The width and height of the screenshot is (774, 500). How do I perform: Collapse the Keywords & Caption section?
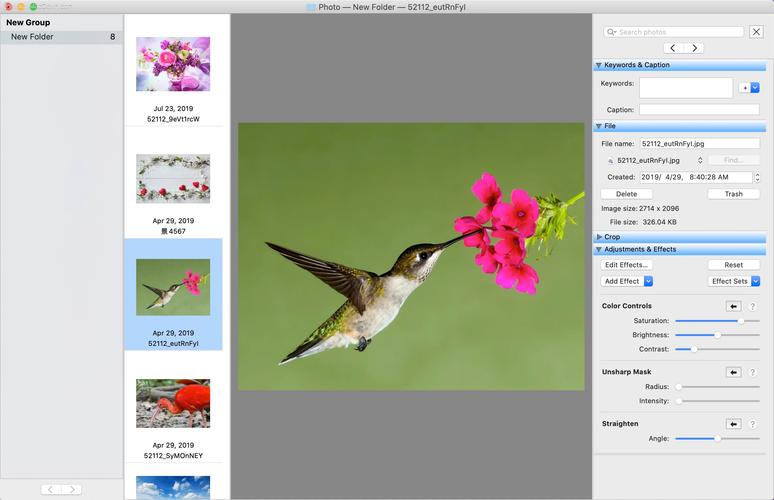pyautogui.click(x=599, y=65)
